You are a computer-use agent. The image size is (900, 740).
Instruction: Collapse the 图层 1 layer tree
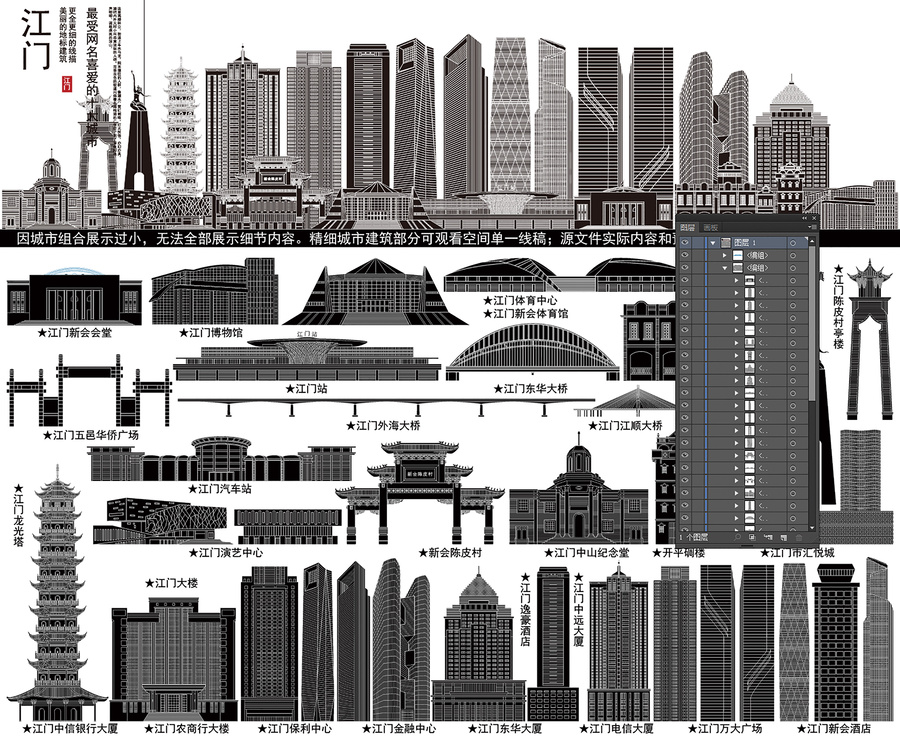point(713,243)
